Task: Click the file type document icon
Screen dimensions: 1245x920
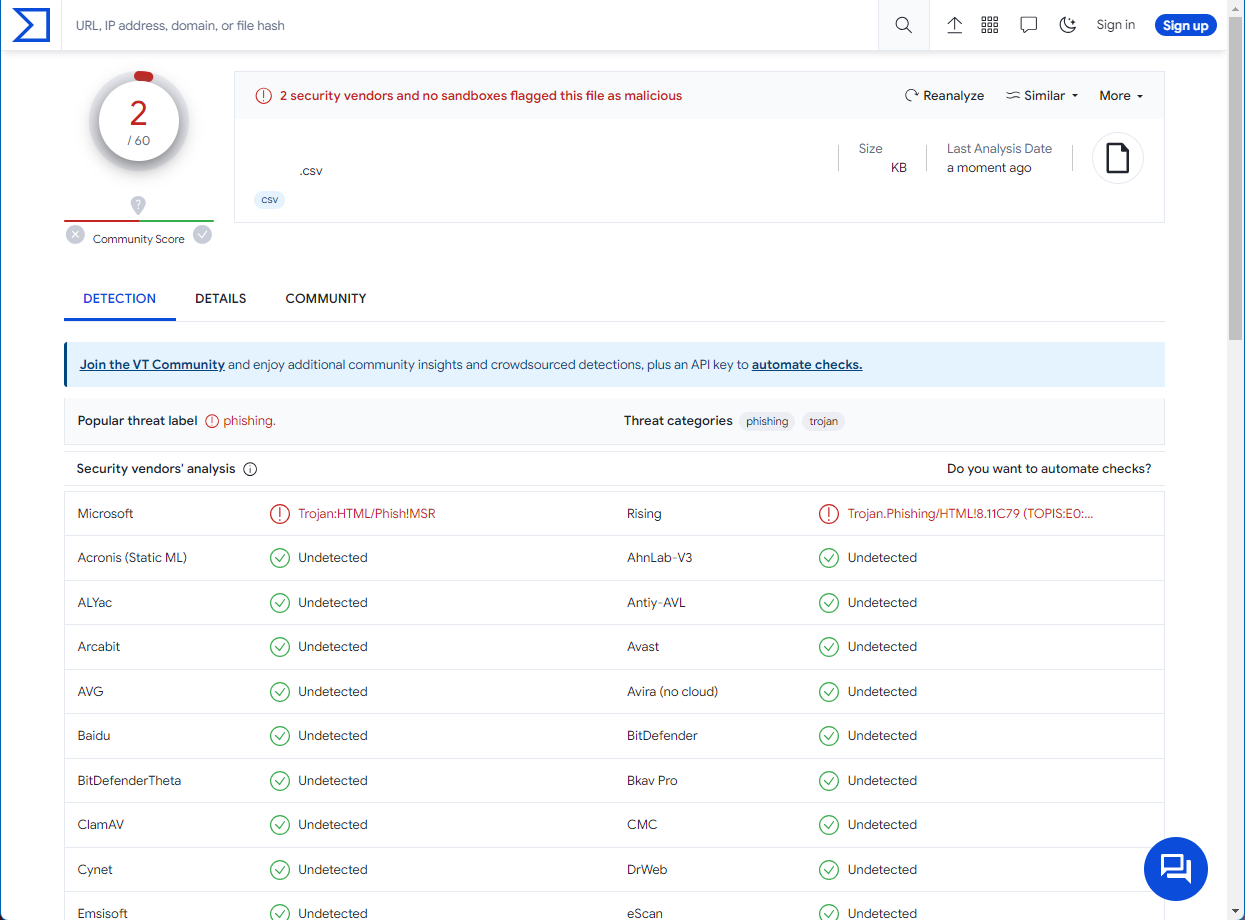Action: point(1118,158)
